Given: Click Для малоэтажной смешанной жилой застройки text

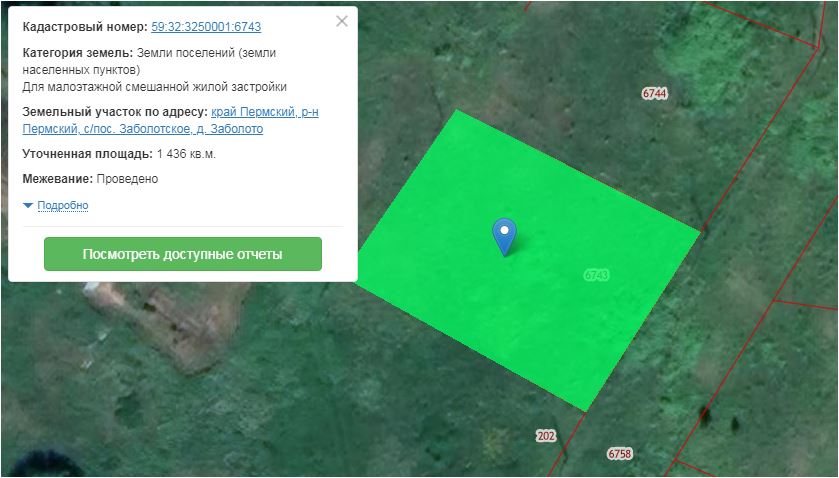Looking at the screenshot, I should click(x=155, y=87).
